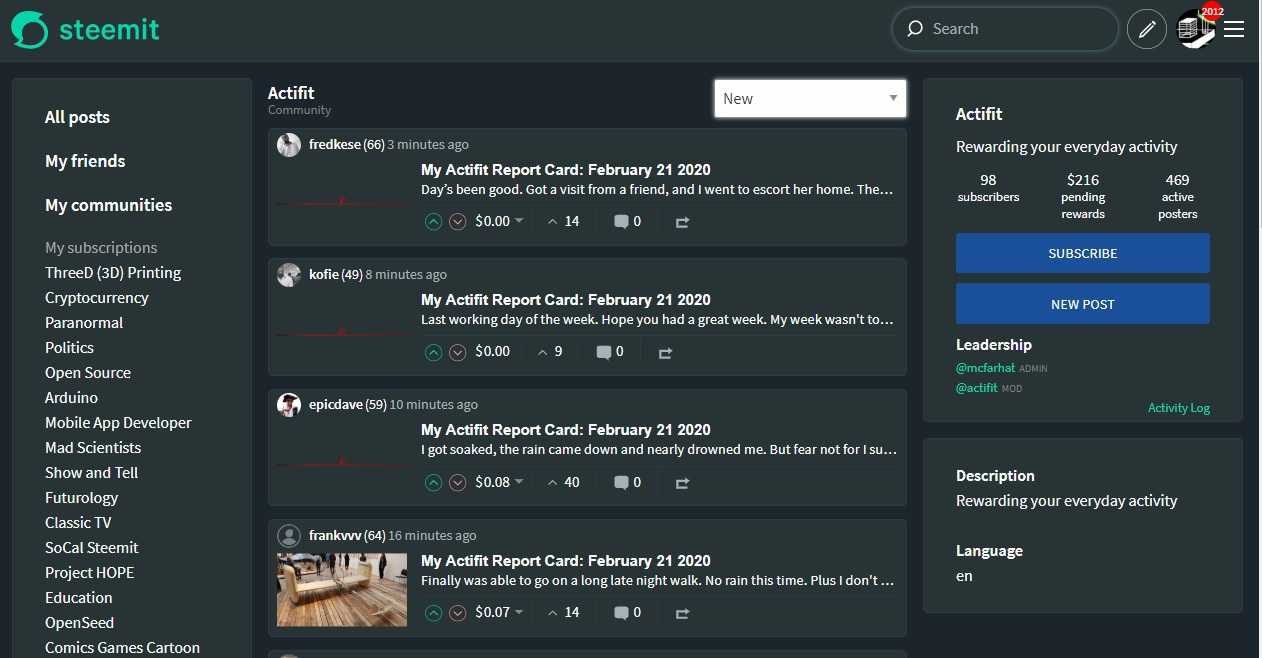Open the Project HOPE community
This screenshot has width=1262, height=658.
[89, 573]
